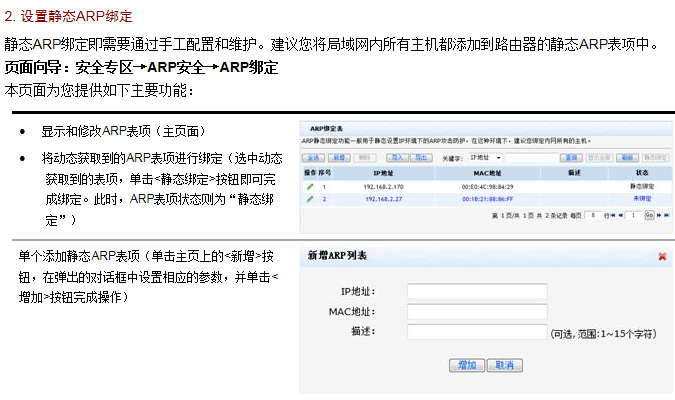
Task: Click 页面向导 navigation path text
Action: click(x=141, y=67)
